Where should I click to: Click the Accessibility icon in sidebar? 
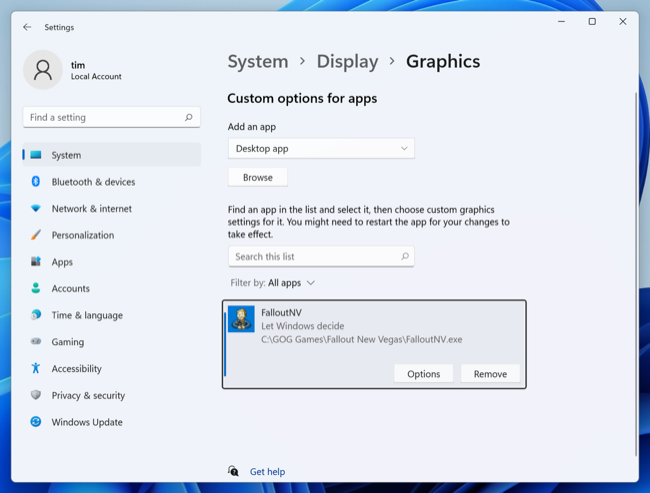click(x=36, y=369)
